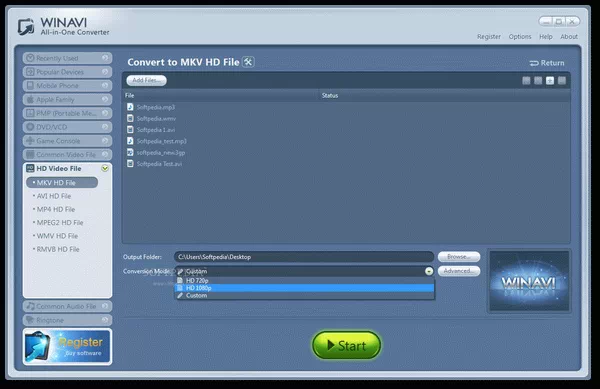Choose HD 720p from the dropdown list
The image size is (600, 389).
point(305,280)
